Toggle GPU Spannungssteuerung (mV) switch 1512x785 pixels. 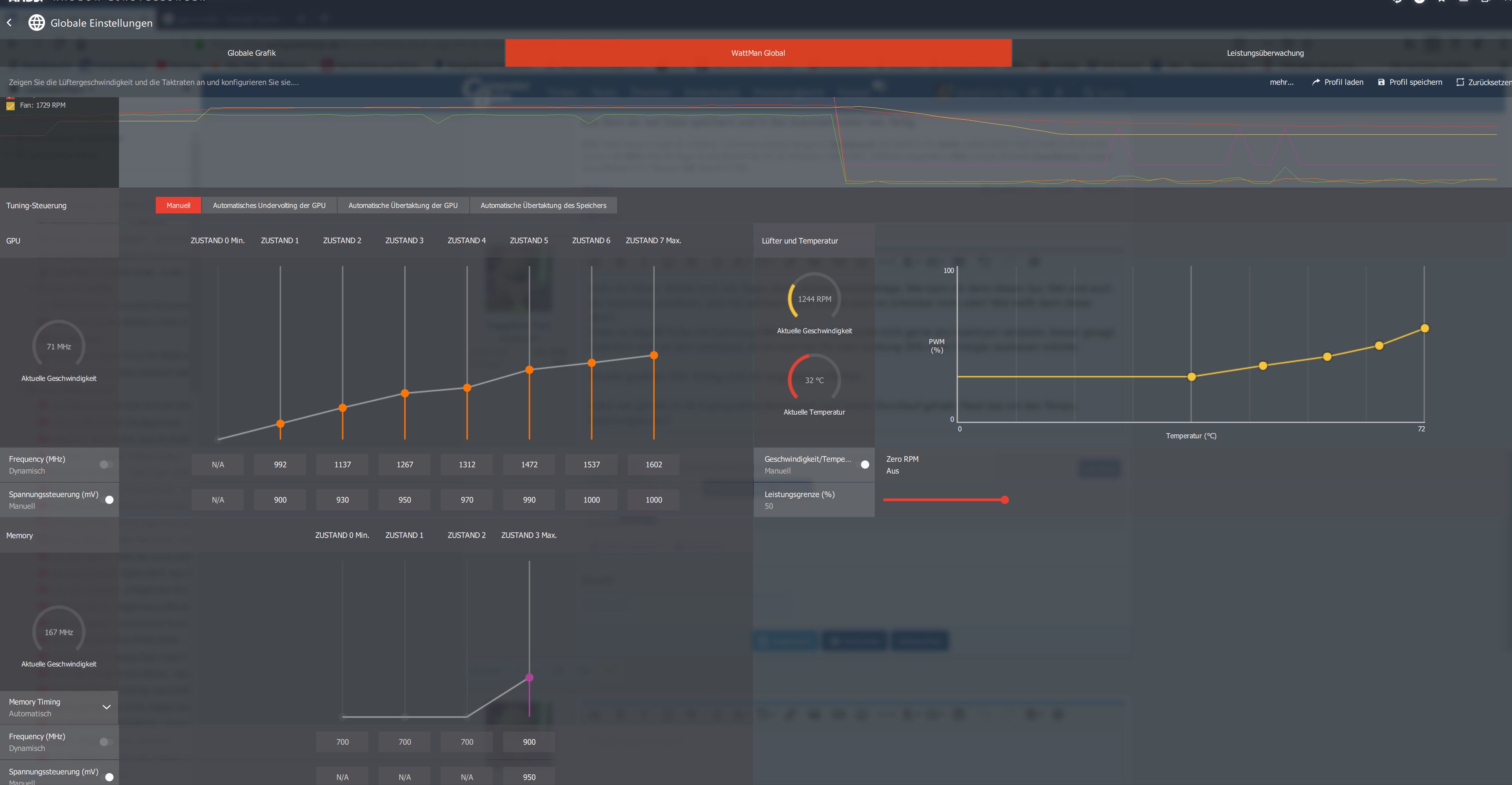pos(108,500)
